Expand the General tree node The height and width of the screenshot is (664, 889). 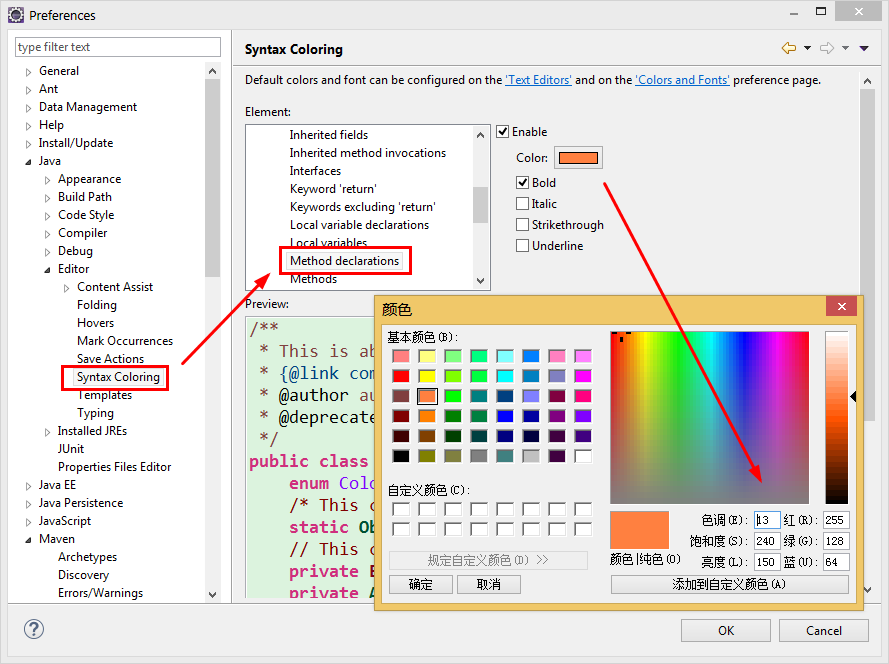point(28,72)
